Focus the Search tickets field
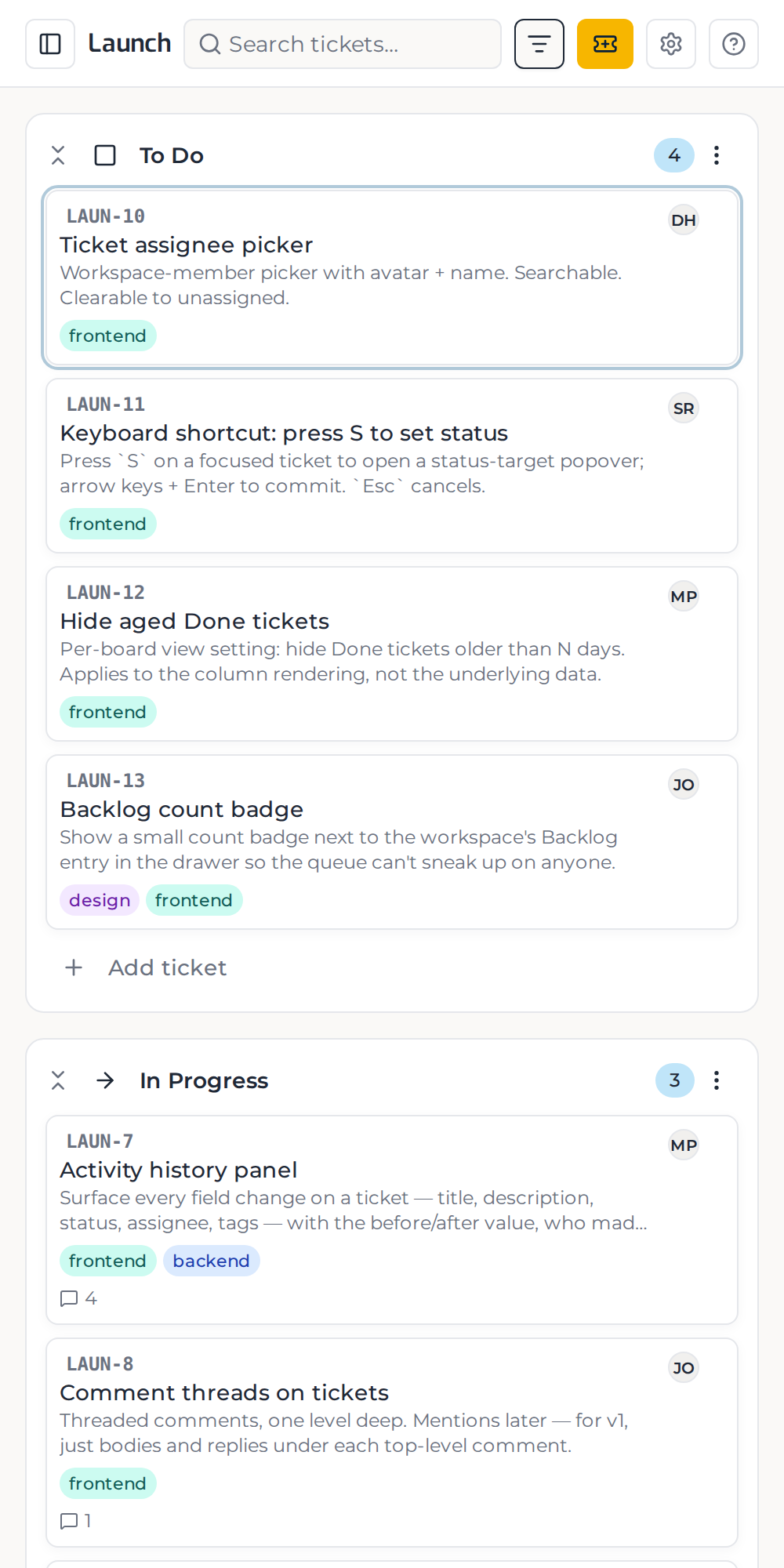The height and width of the screenshot is (1568, 784). point(343,44)
